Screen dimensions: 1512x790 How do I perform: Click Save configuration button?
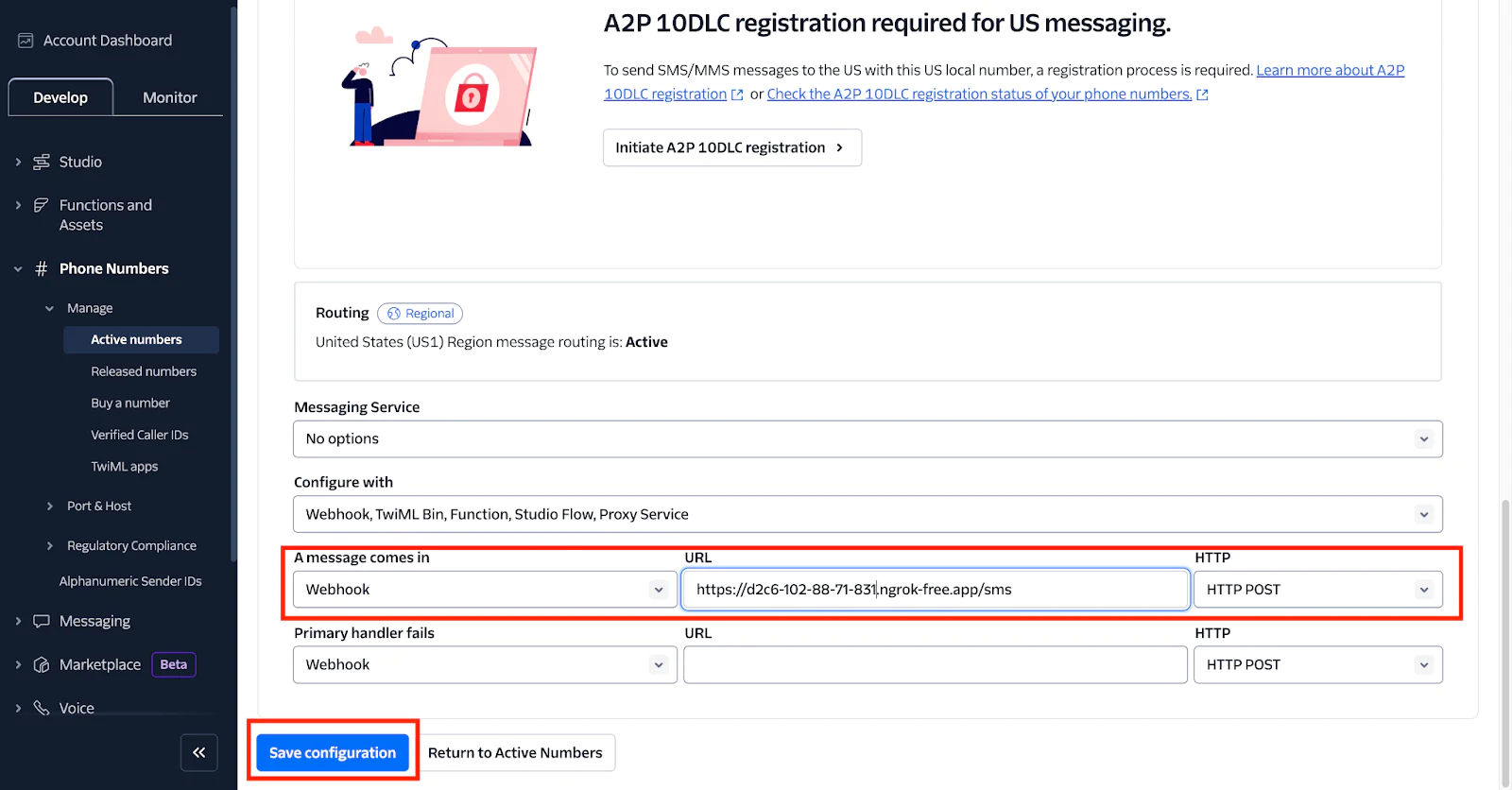click(x=333, y=753)
